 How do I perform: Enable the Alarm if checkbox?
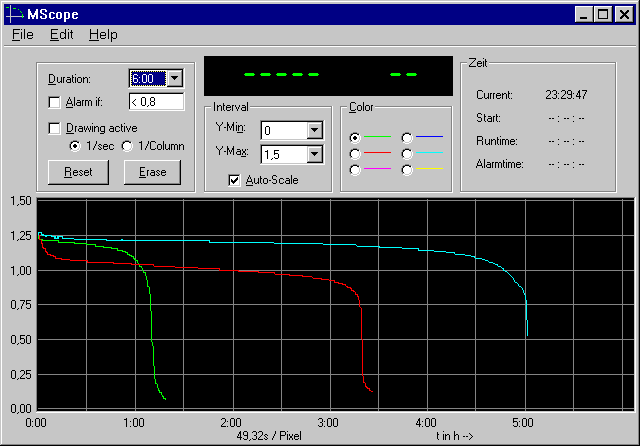[x=54, y=102]
